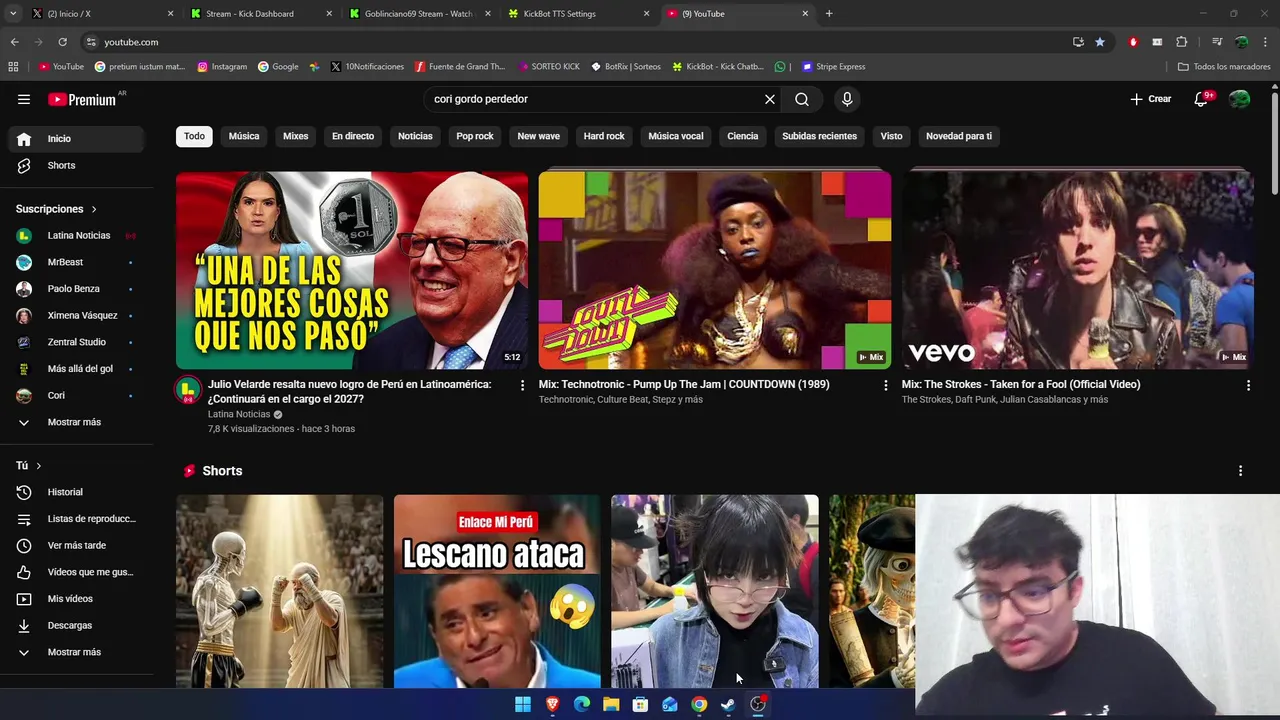Open the YouTube hamburger guide menu

click(24, 99)
